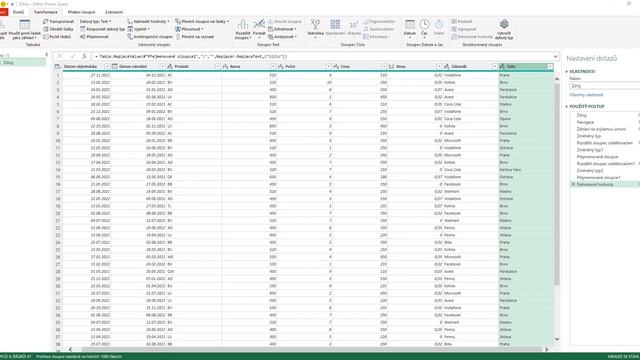Image resolution: width=640 pixels, height=360 pixels.
Task: Switch to the Zobrazení tab
Action: tap(114, 12)
